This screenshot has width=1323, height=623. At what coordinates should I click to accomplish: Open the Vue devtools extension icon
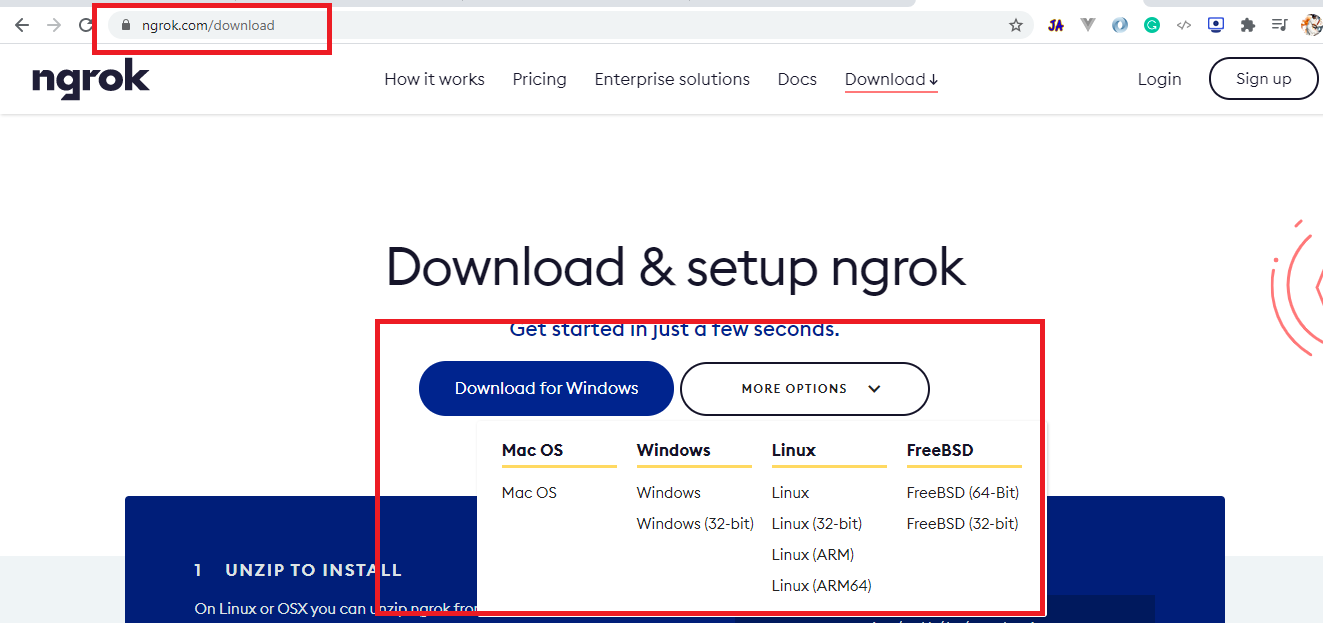pyautogui.click(x=1088, y=25)
